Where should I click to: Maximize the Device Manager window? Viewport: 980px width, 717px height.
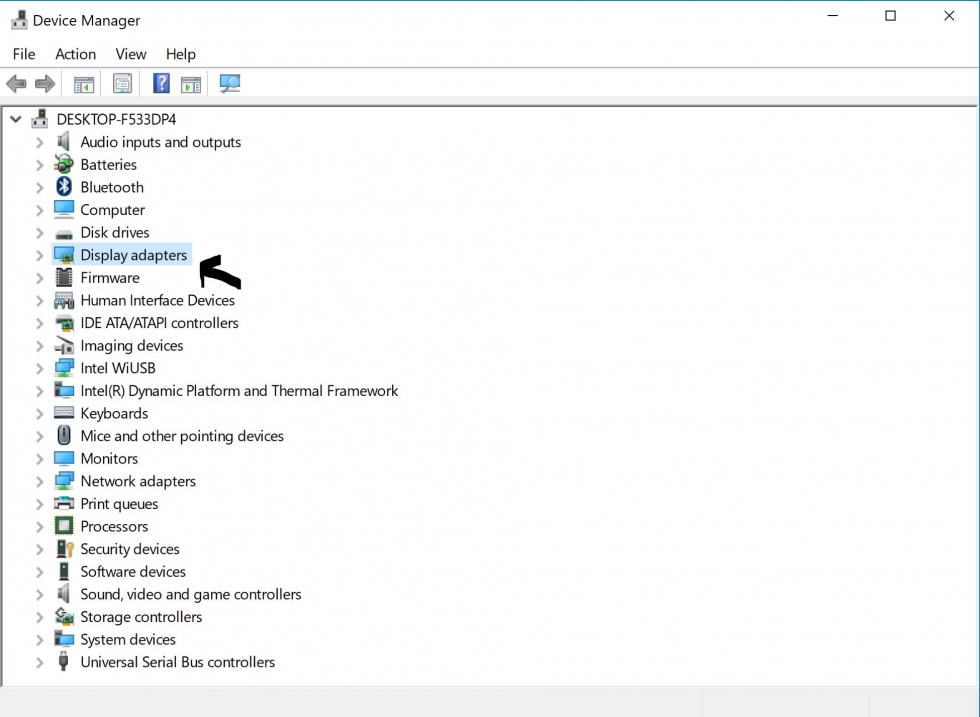pyautogui.click(x=890, y=16)
